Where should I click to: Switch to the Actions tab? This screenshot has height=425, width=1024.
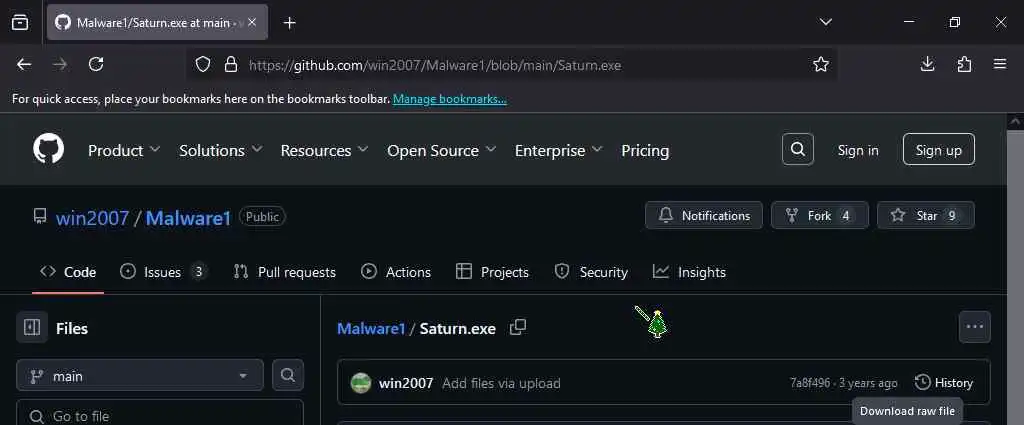[x=396, y=272]
